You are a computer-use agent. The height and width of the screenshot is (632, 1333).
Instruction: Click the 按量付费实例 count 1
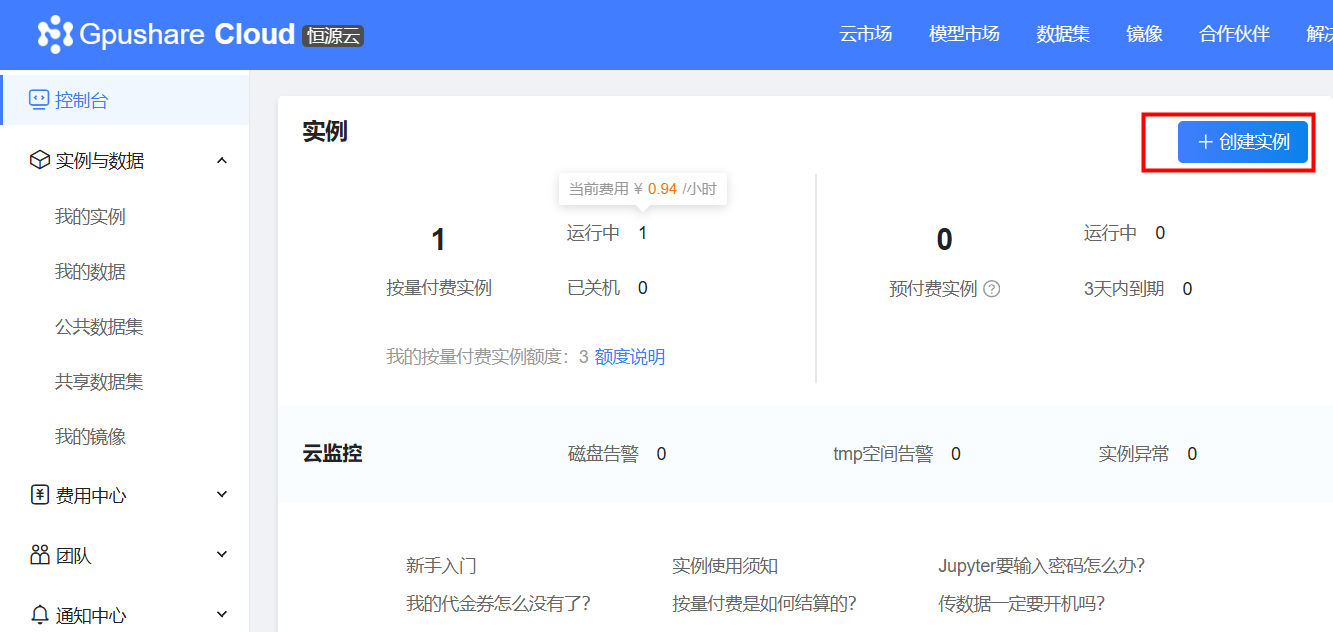click(438, 240)
